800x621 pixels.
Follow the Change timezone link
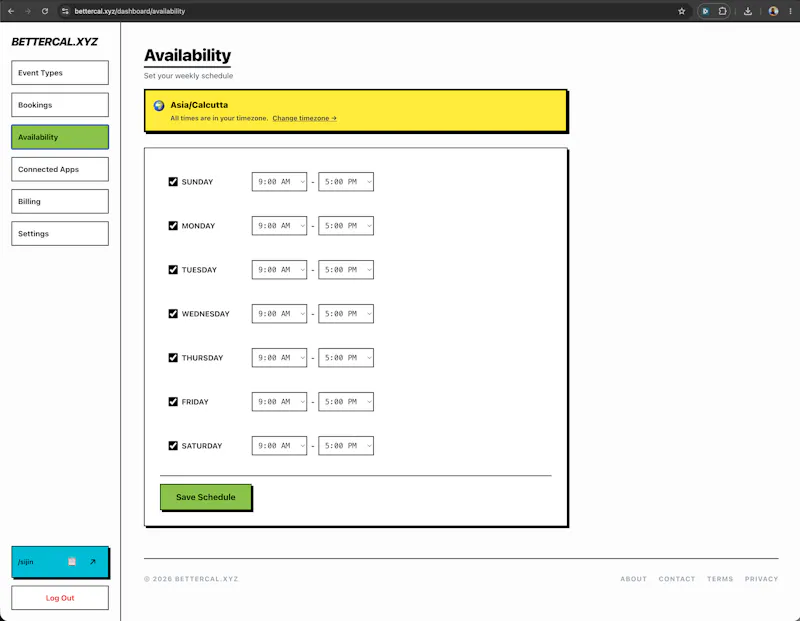[304, 118]
